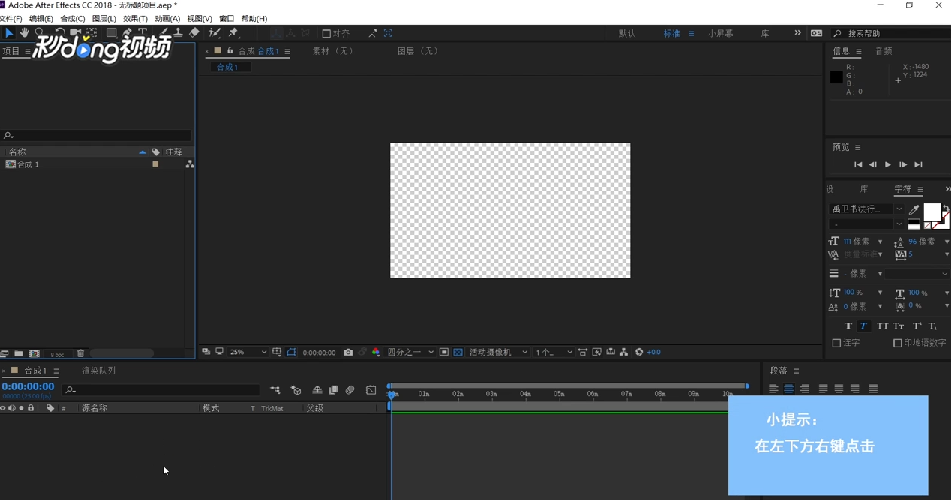
Task: Open the 图层(L) menu
Action: tap(104, 19)
